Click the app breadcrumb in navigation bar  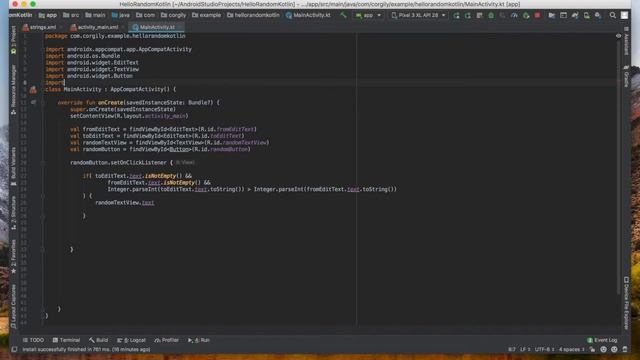[48, 16]
